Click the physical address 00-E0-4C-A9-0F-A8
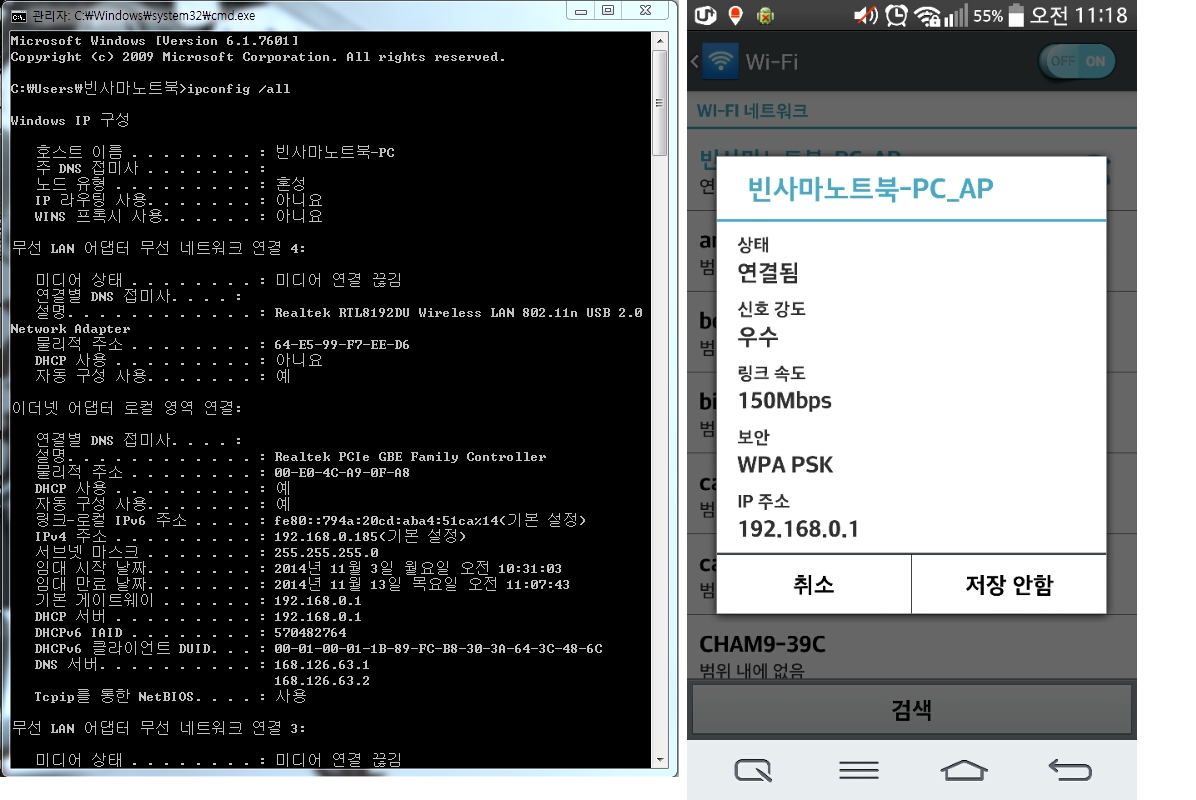 pyautogui.click(x=342, y=473)
